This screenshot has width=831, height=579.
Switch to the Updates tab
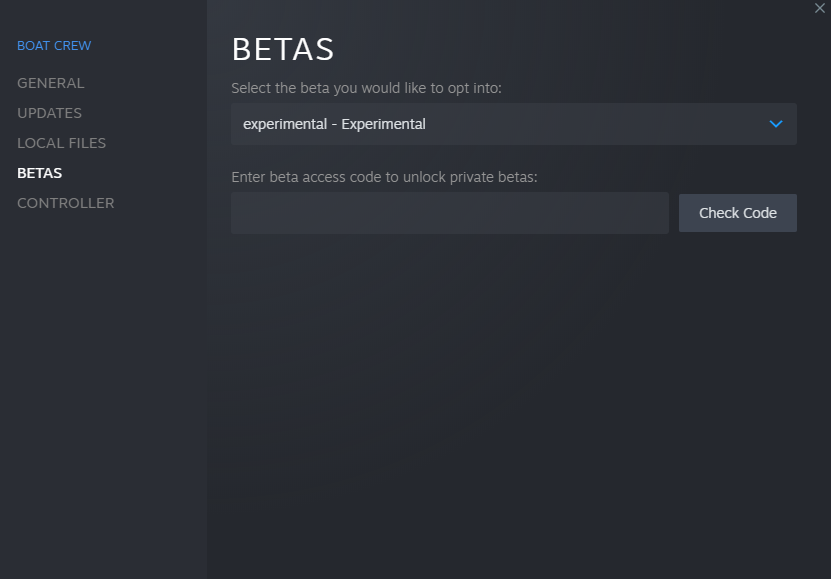point(50,113)
